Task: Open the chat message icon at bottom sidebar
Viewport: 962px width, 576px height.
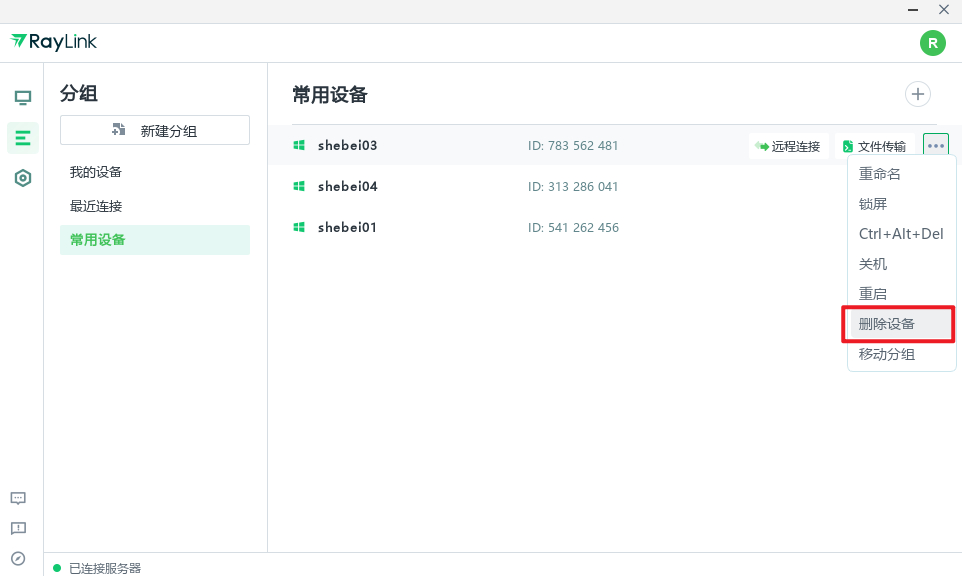Action: pos(17,498)
